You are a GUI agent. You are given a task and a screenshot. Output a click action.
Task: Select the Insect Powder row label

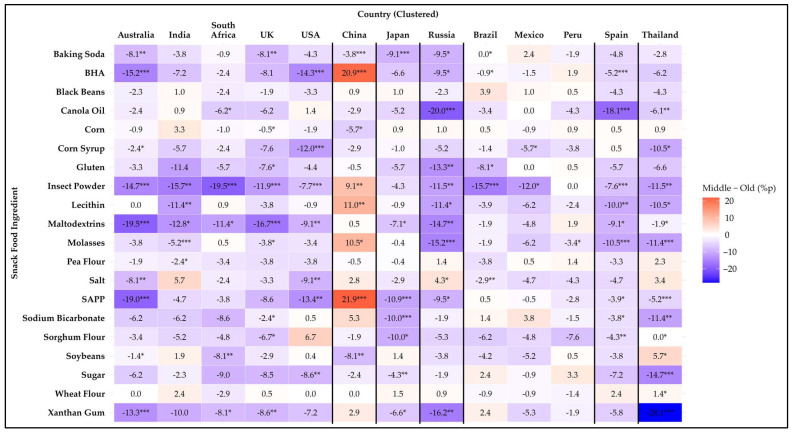(76, 186)
